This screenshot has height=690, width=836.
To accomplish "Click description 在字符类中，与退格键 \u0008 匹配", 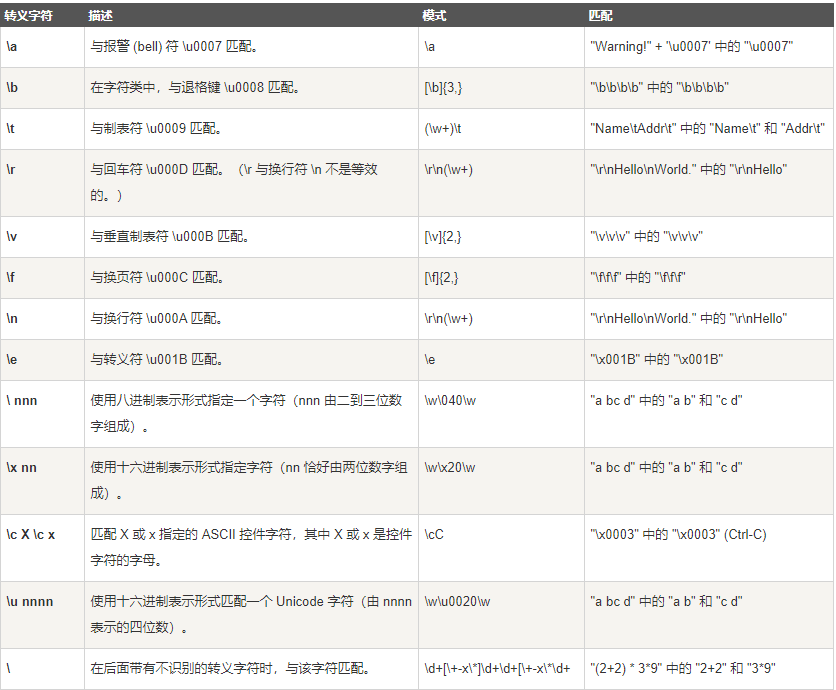I will 195,87.
